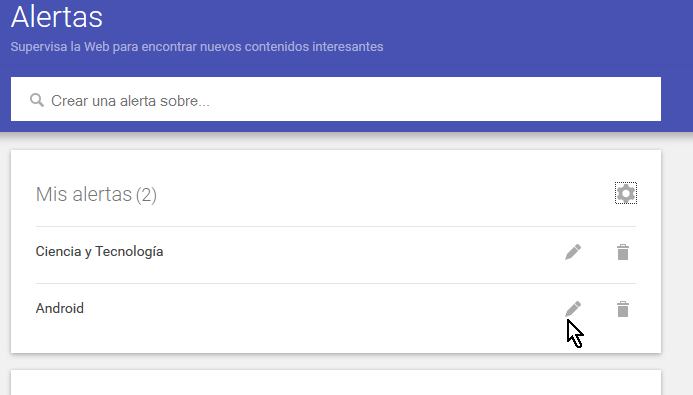Edit the Android alert with pencil icon
Viewport: 693px width, 395px height.
coord(573,309)
